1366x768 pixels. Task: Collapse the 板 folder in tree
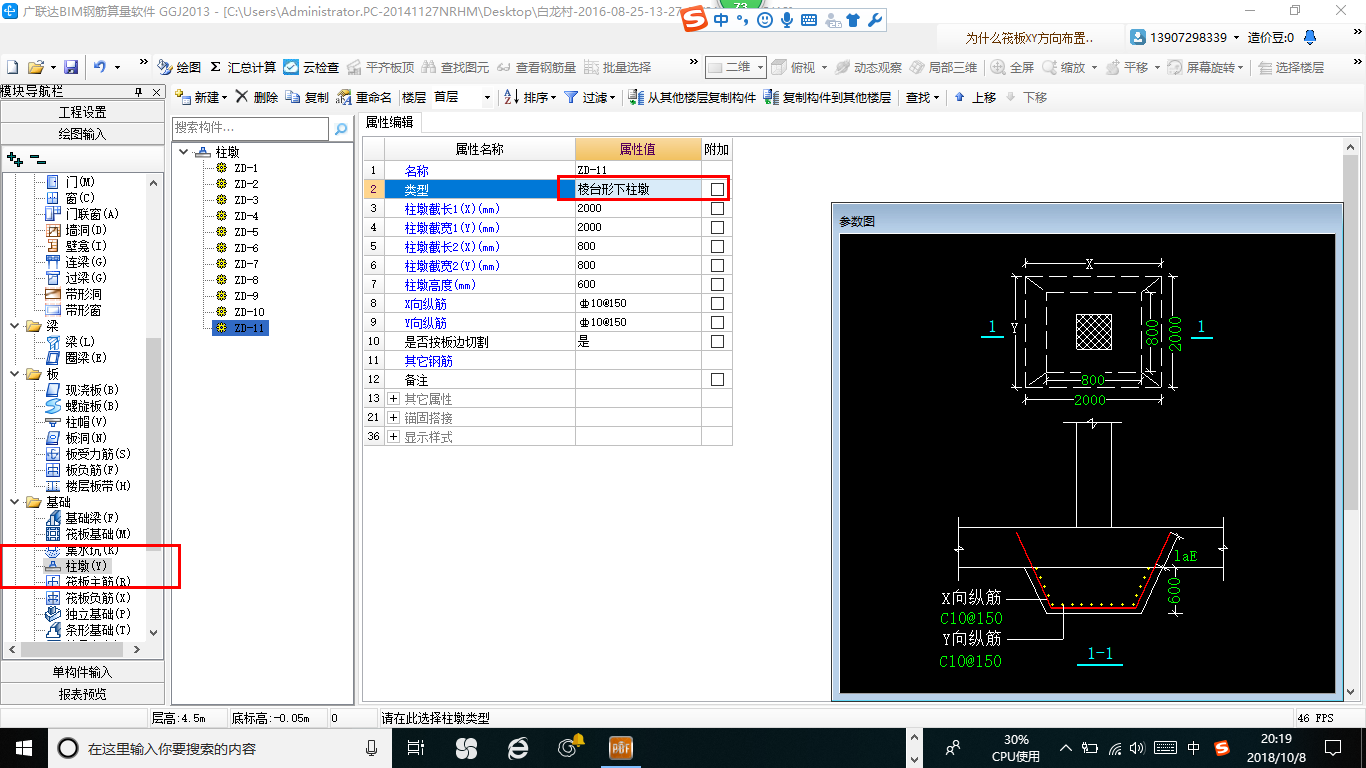pos(14,374)
